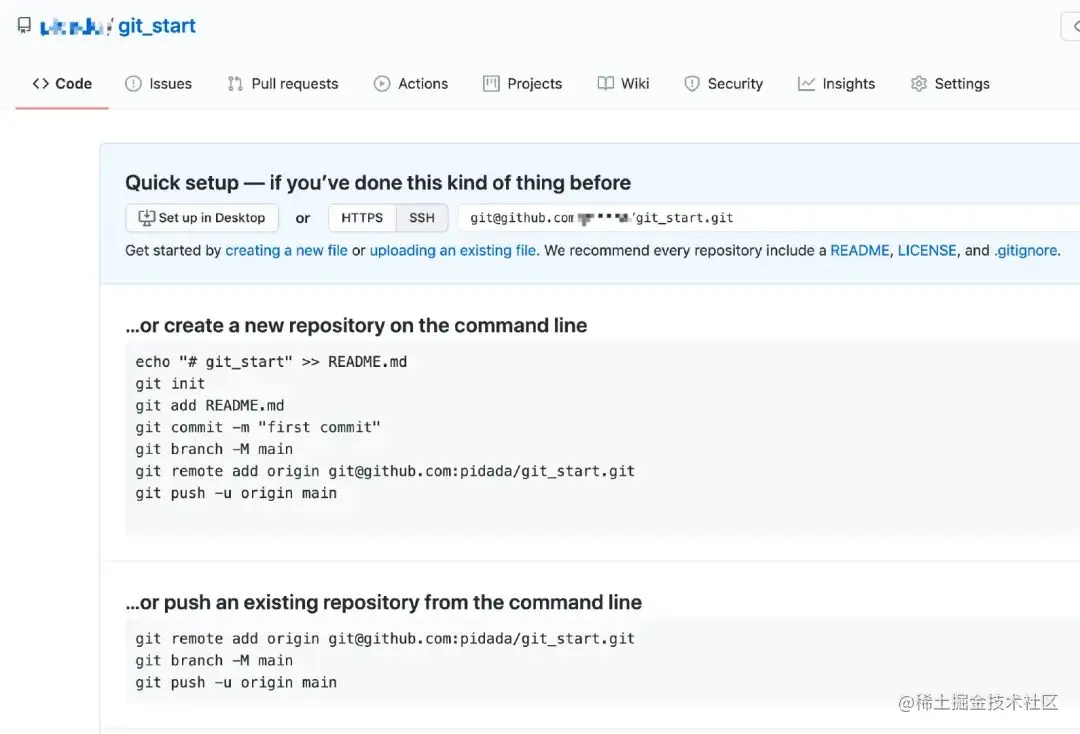The image size is (1080, 734).
Task: Click the Security shield icon
Action: pyautogui.click(x=692, y=83)
